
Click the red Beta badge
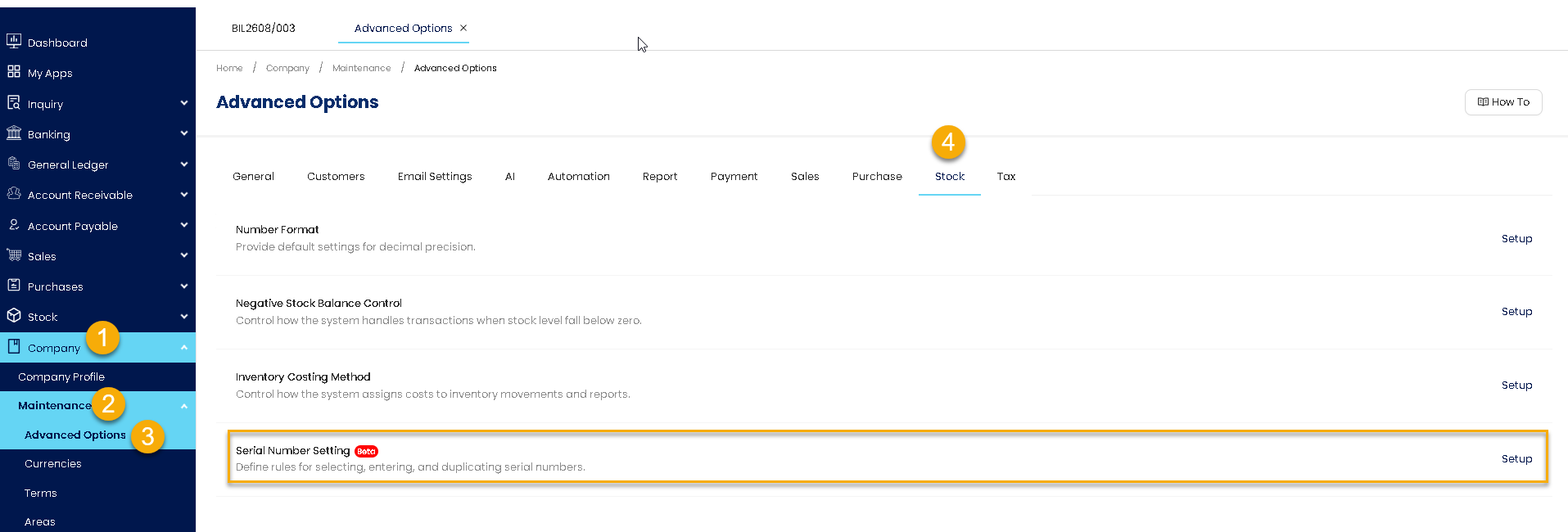[366, 451]
